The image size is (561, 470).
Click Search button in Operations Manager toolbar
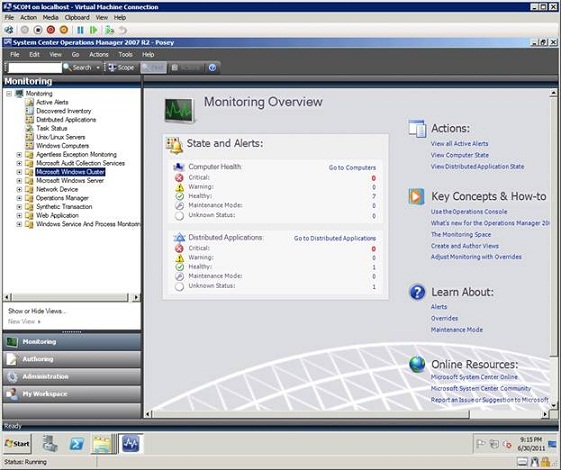coord(78,67)
